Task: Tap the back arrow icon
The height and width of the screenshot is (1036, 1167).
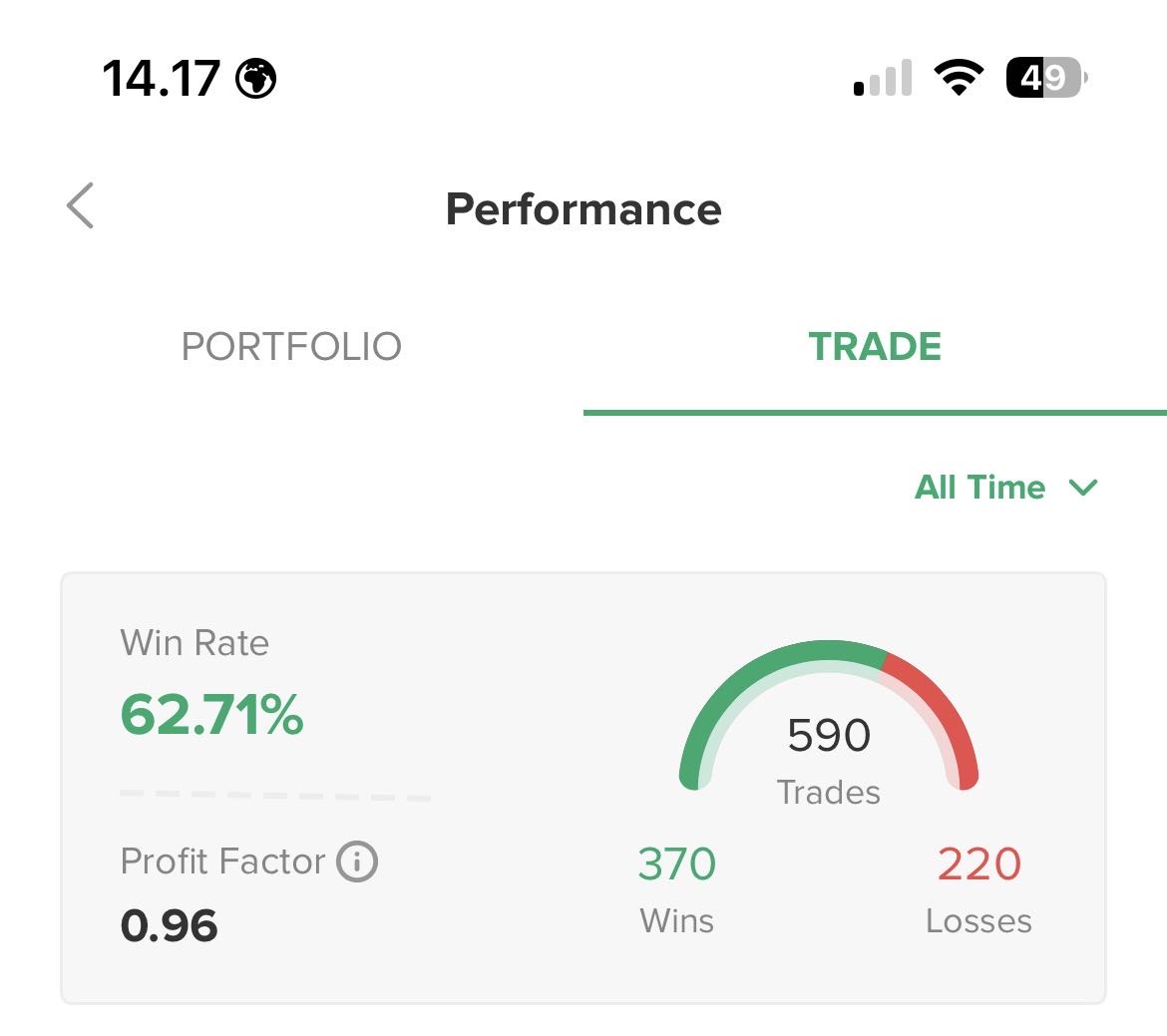Action: [x=81, y=206]
